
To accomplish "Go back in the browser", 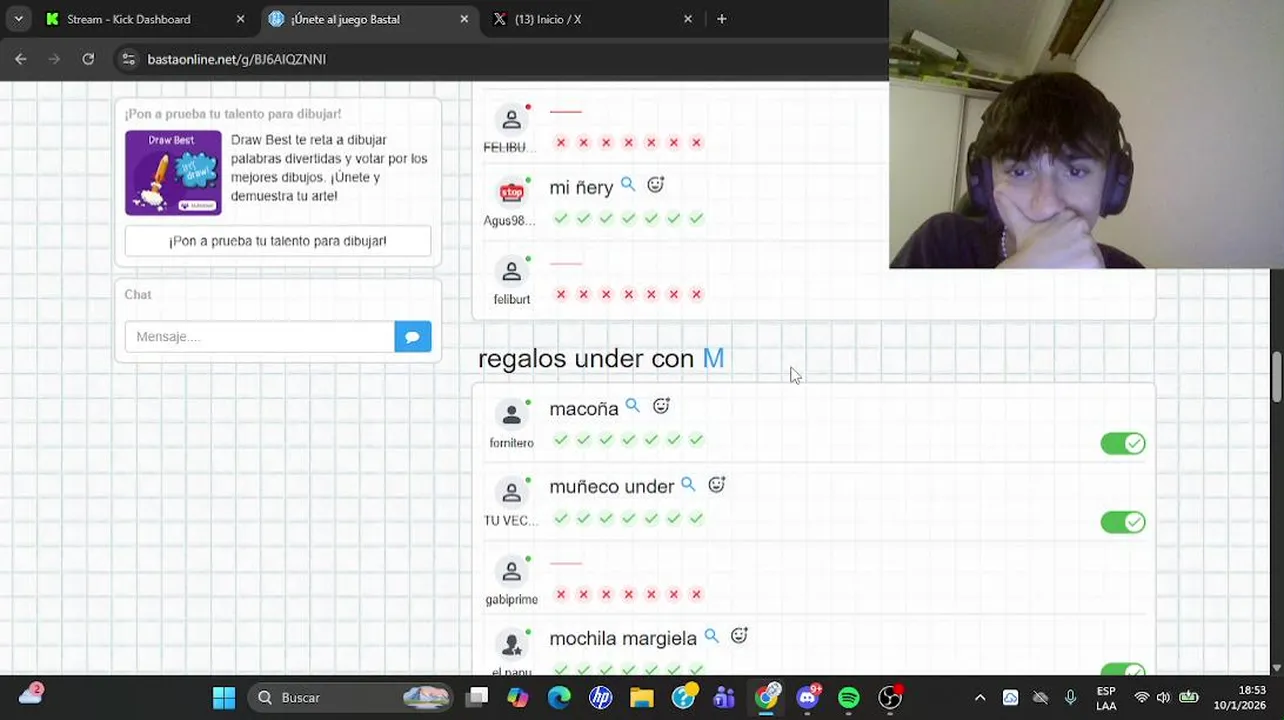I will (x=21, y=59).
